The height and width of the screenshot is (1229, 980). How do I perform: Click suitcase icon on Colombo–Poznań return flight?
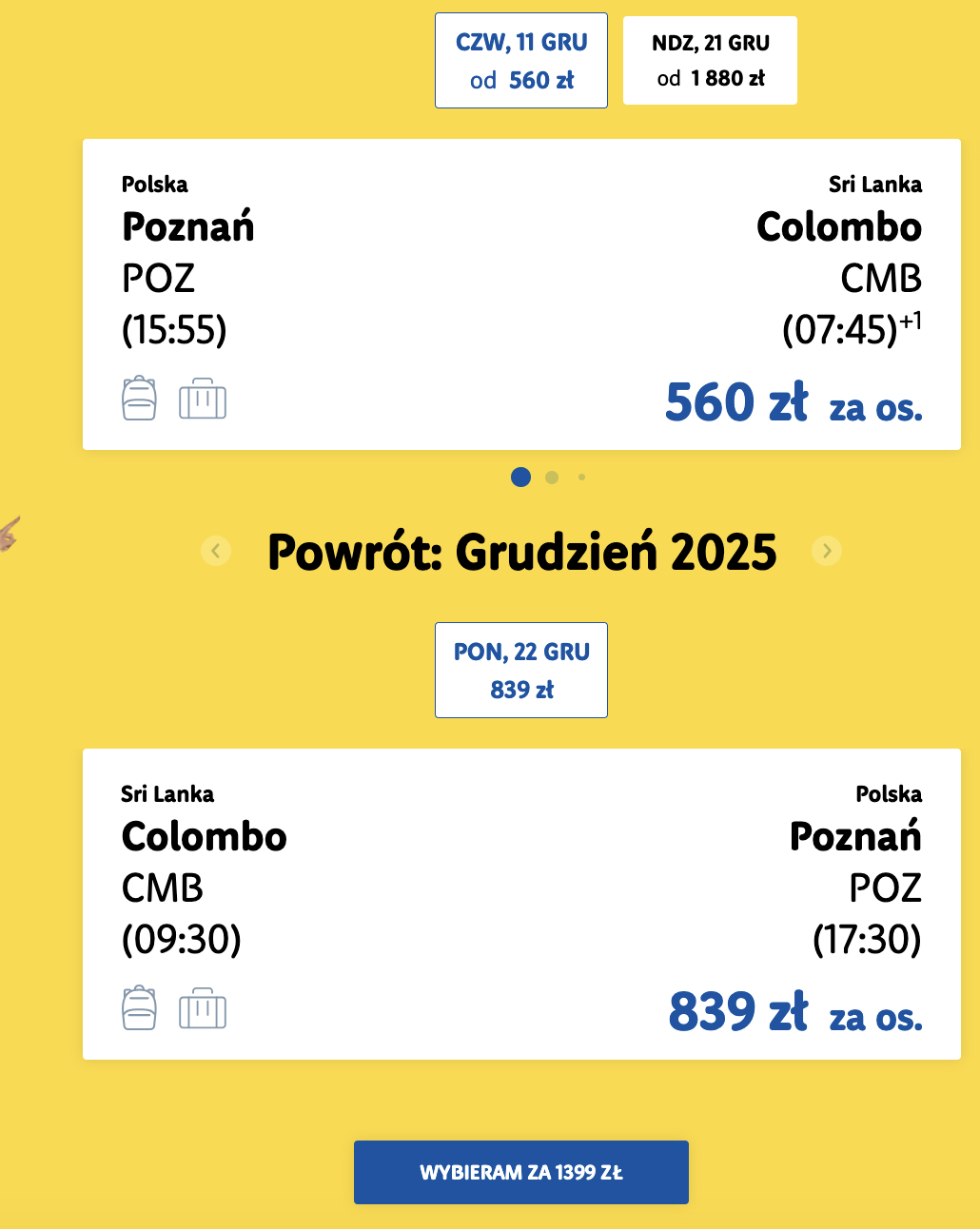coord(203,1009)
